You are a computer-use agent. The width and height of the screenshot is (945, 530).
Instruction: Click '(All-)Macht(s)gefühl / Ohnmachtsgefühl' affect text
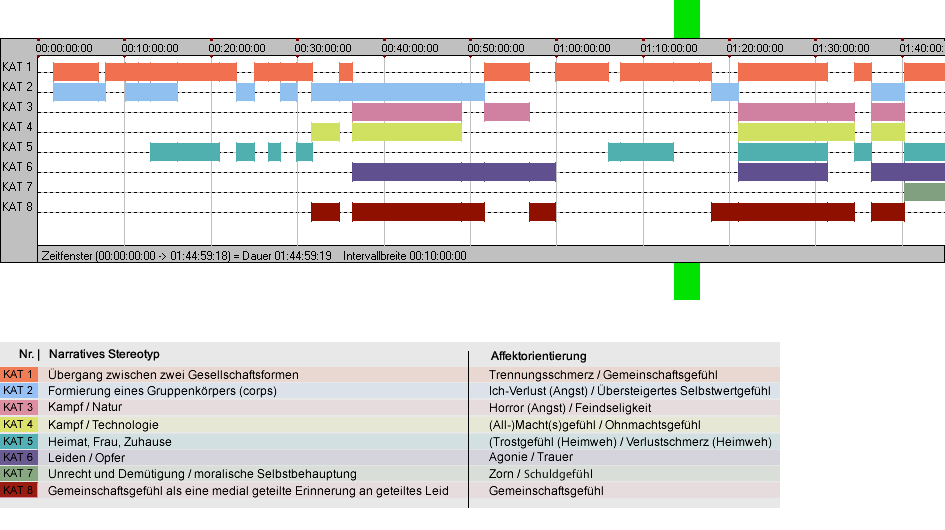click(595, 425)
